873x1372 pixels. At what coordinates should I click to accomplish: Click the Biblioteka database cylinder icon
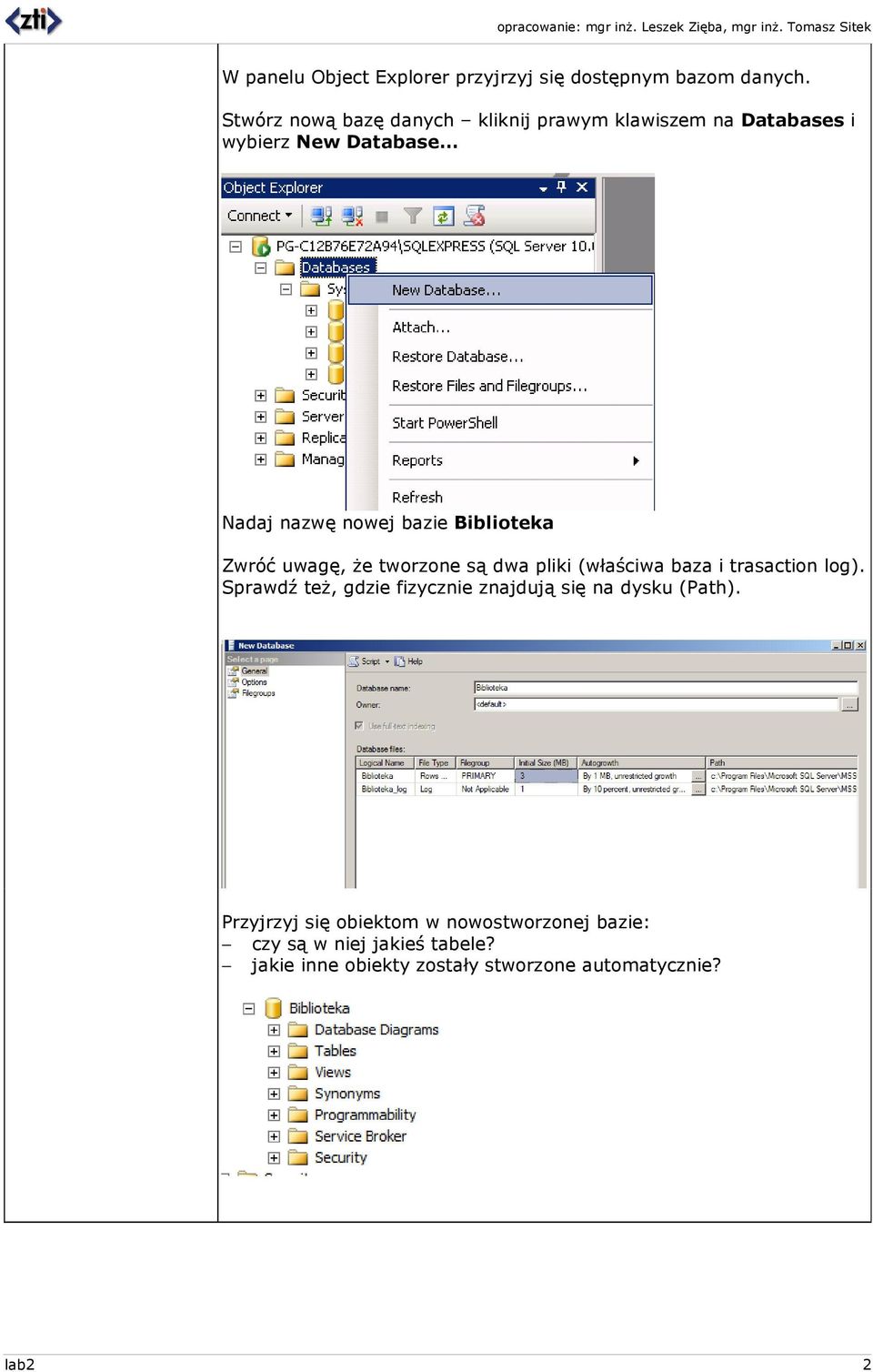[273, 1008]
